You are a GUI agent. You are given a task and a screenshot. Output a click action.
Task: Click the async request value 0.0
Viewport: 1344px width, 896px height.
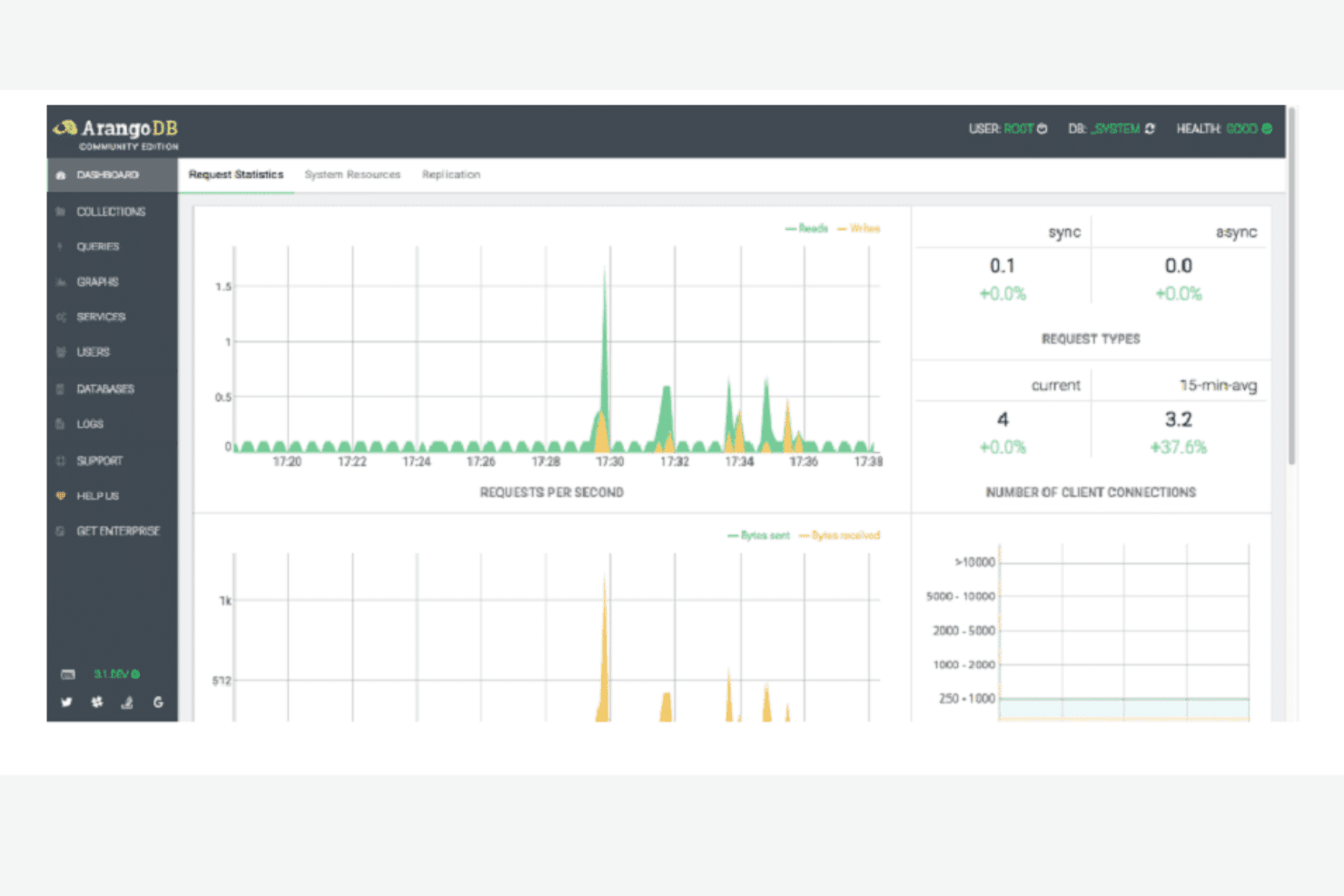tap(1179, 266)
